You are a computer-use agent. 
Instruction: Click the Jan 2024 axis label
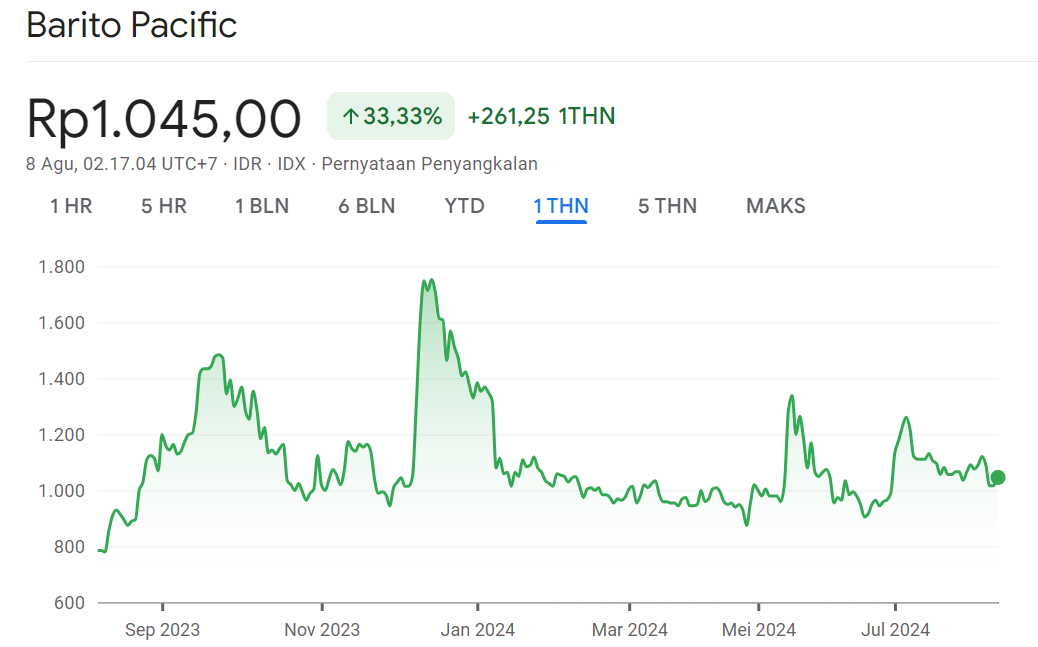coord(477,630)
